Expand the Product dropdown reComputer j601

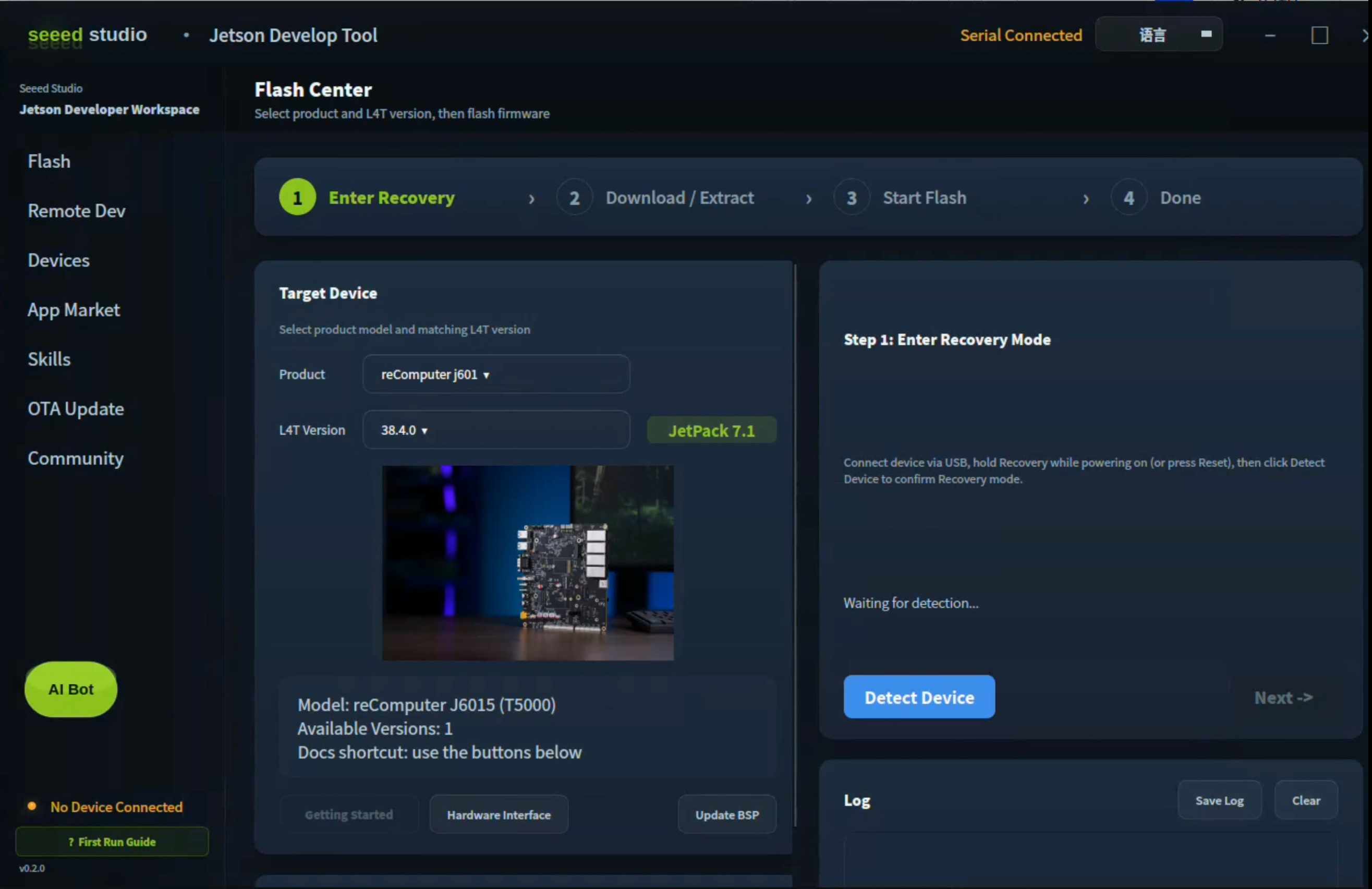point(496,375)
